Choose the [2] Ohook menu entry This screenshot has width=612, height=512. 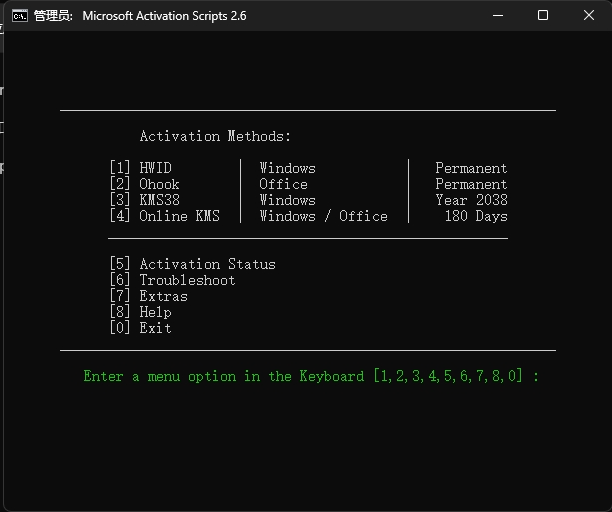click(x=145, y=184)
